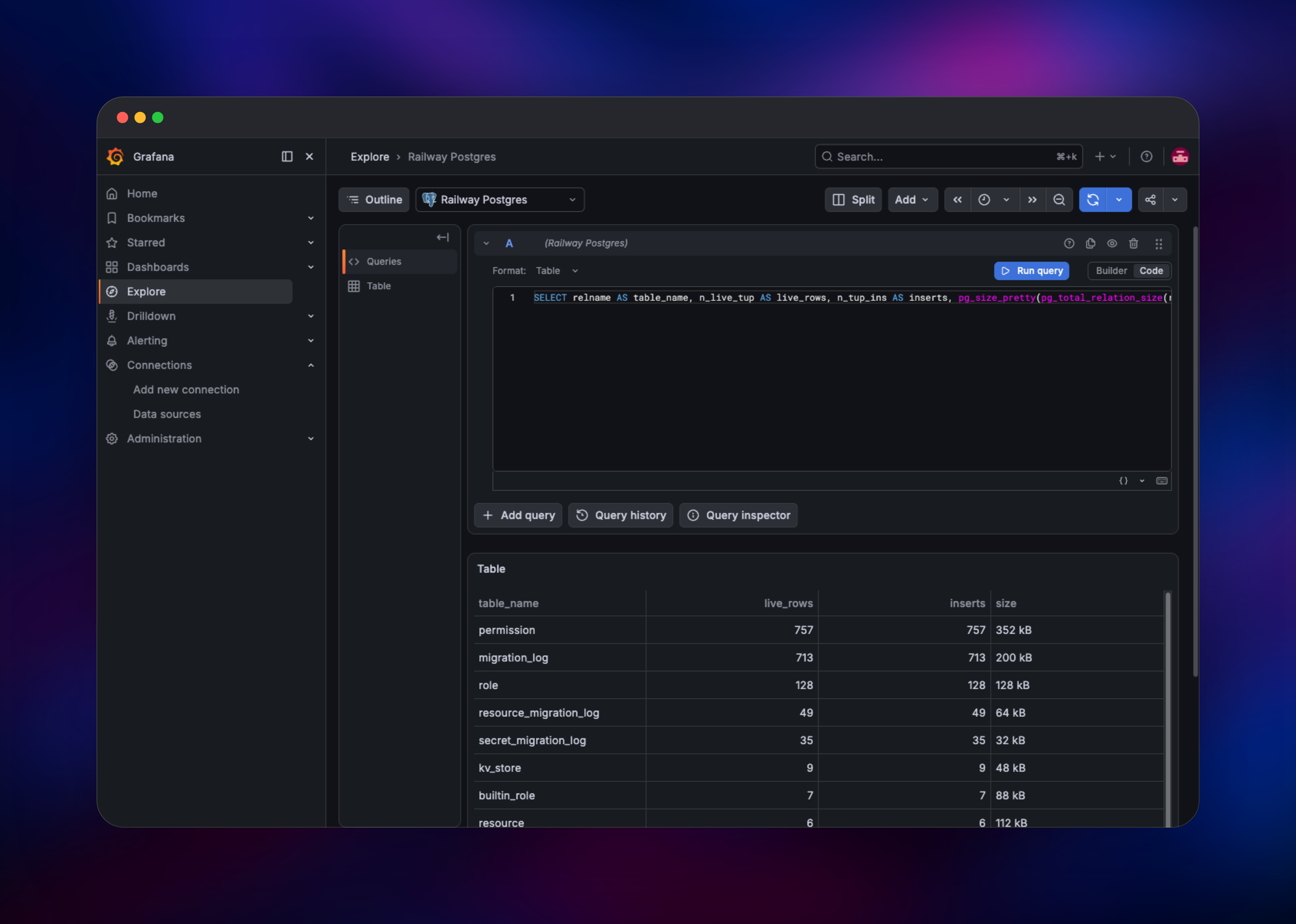Open Data sources
Screen dimensions: 1296x924
167,414
